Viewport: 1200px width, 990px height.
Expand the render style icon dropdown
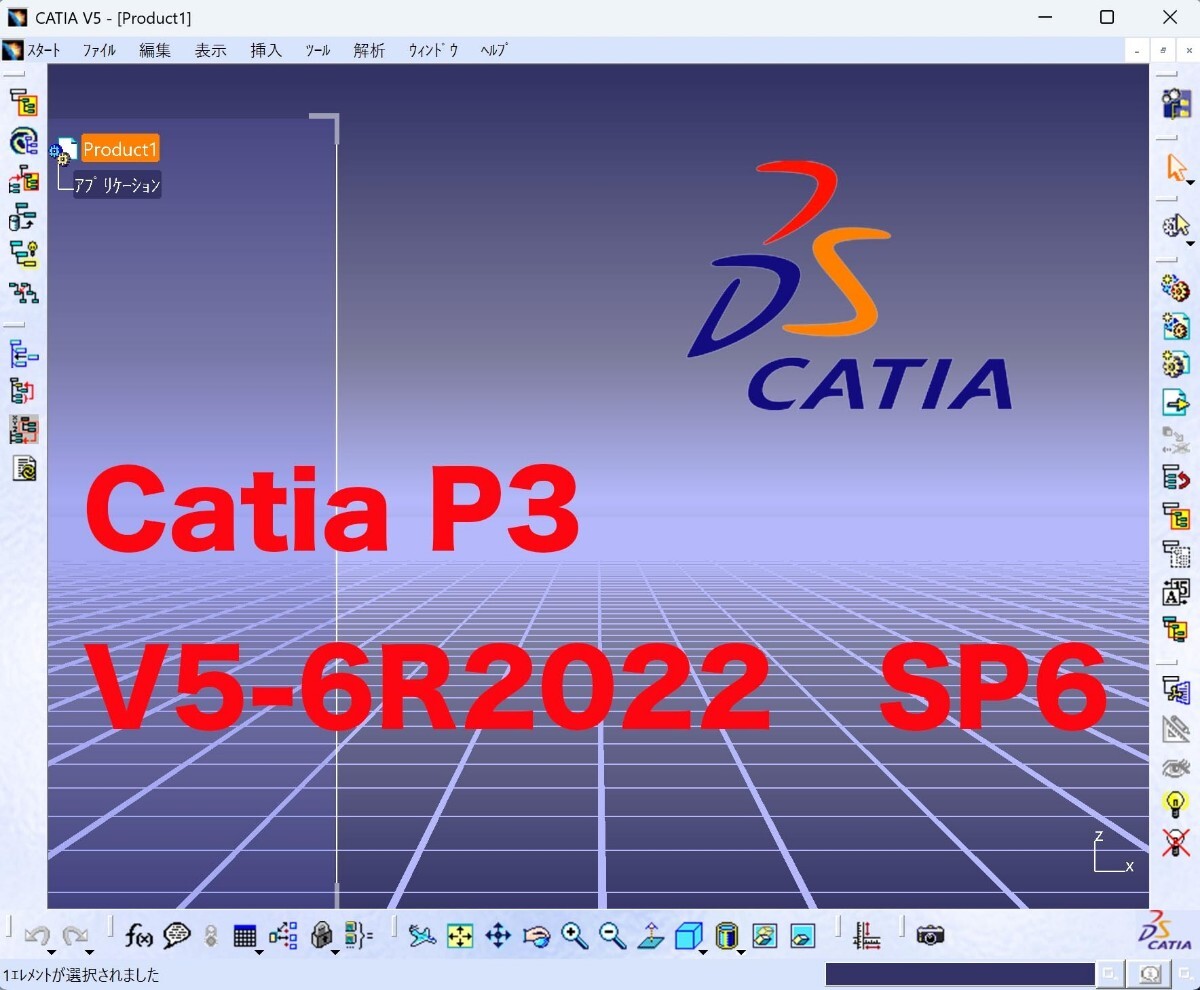coord(740,954)
